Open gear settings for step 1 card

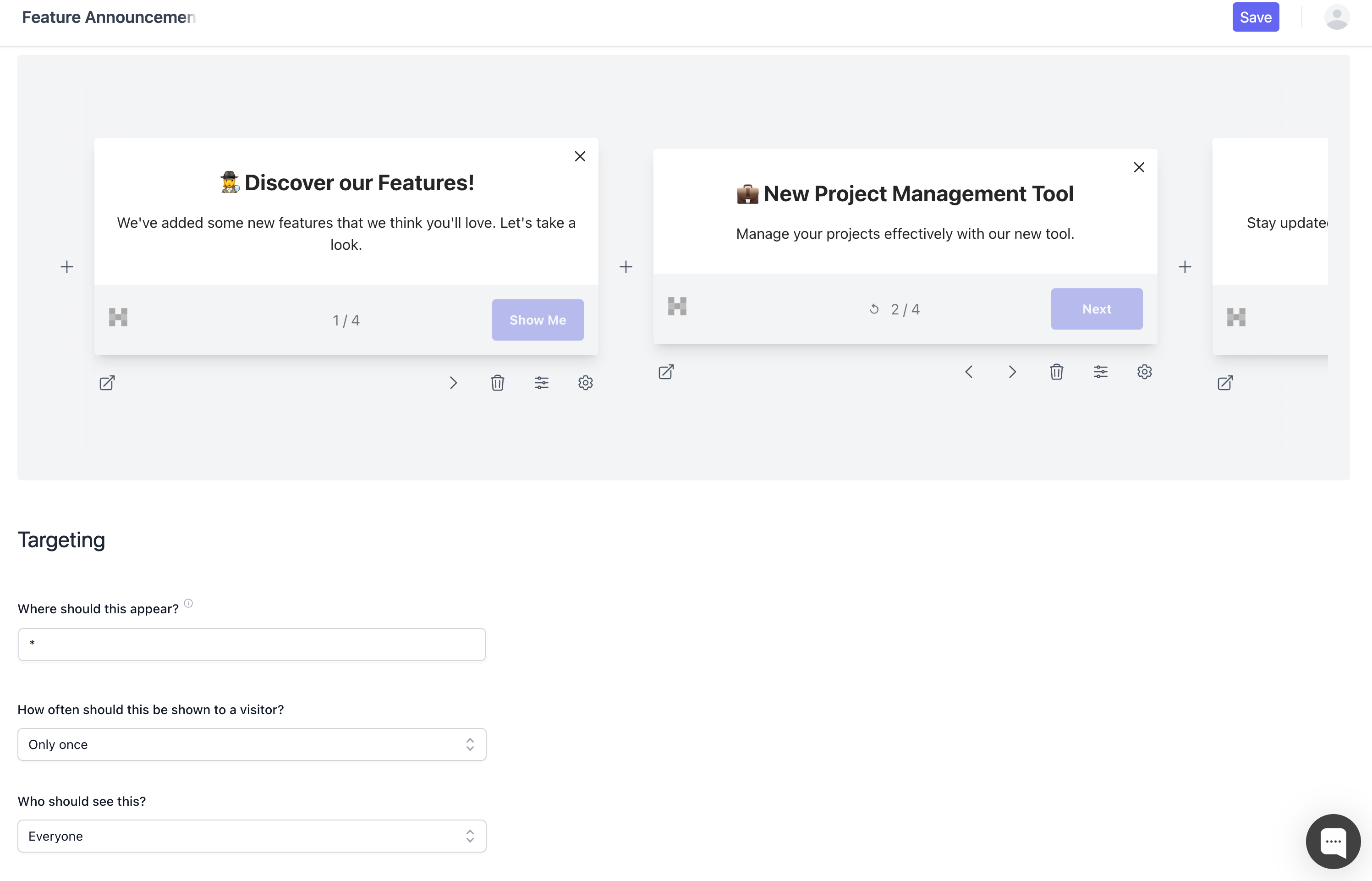point(585,383)
